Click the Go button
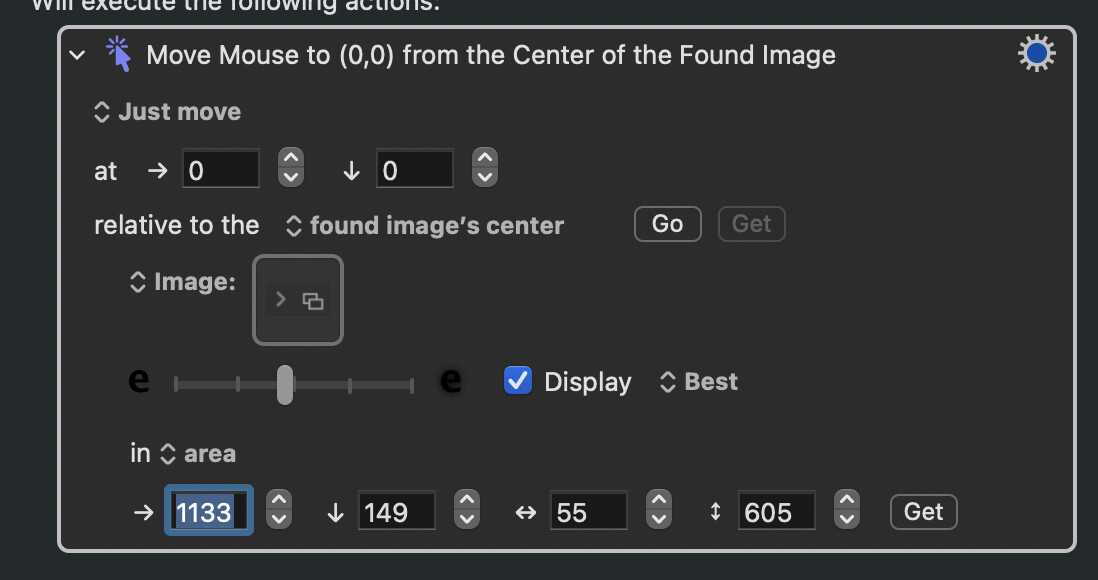 667,224
